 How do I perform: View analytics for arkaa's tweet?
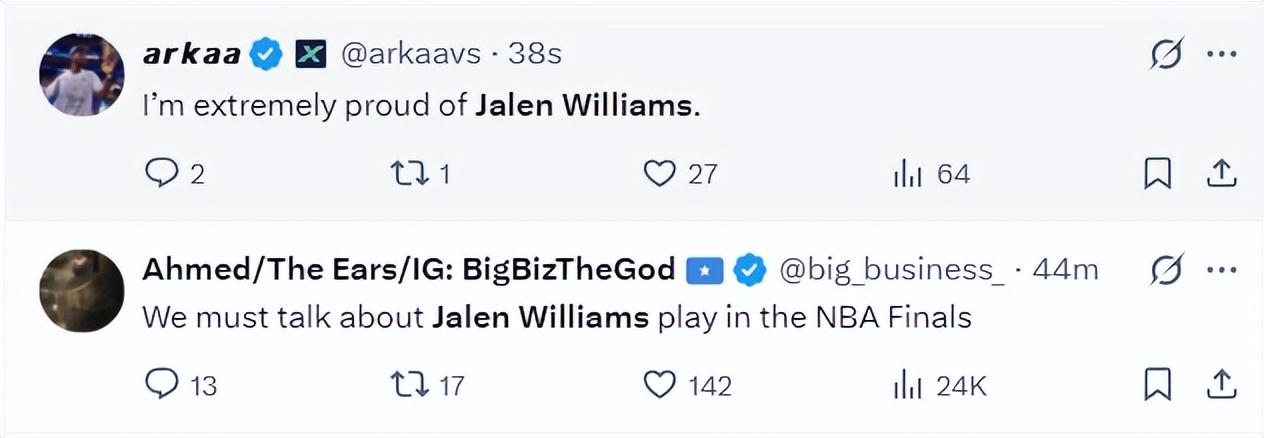(906, 174)
